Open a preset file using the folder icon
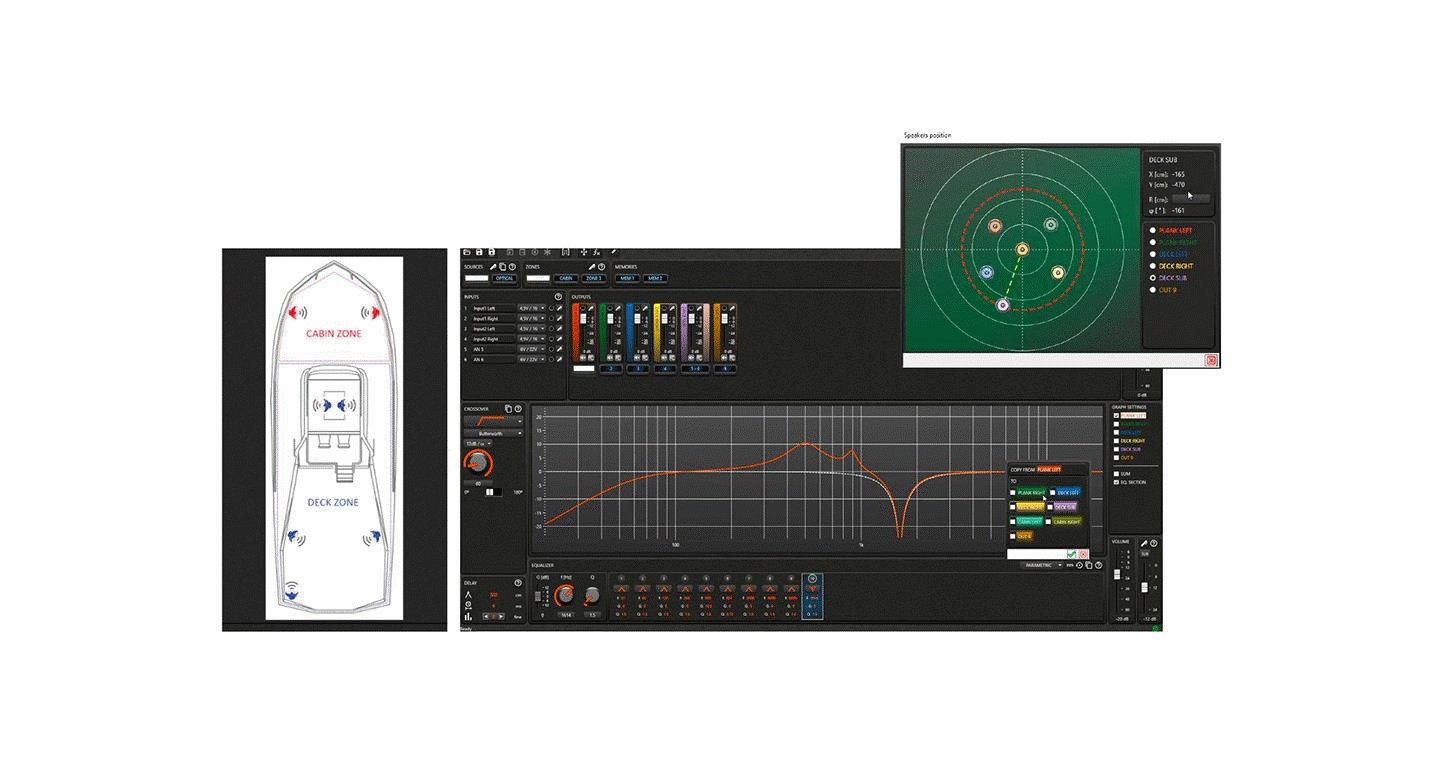The image size is (1440, 768). (x=465, y=252)
